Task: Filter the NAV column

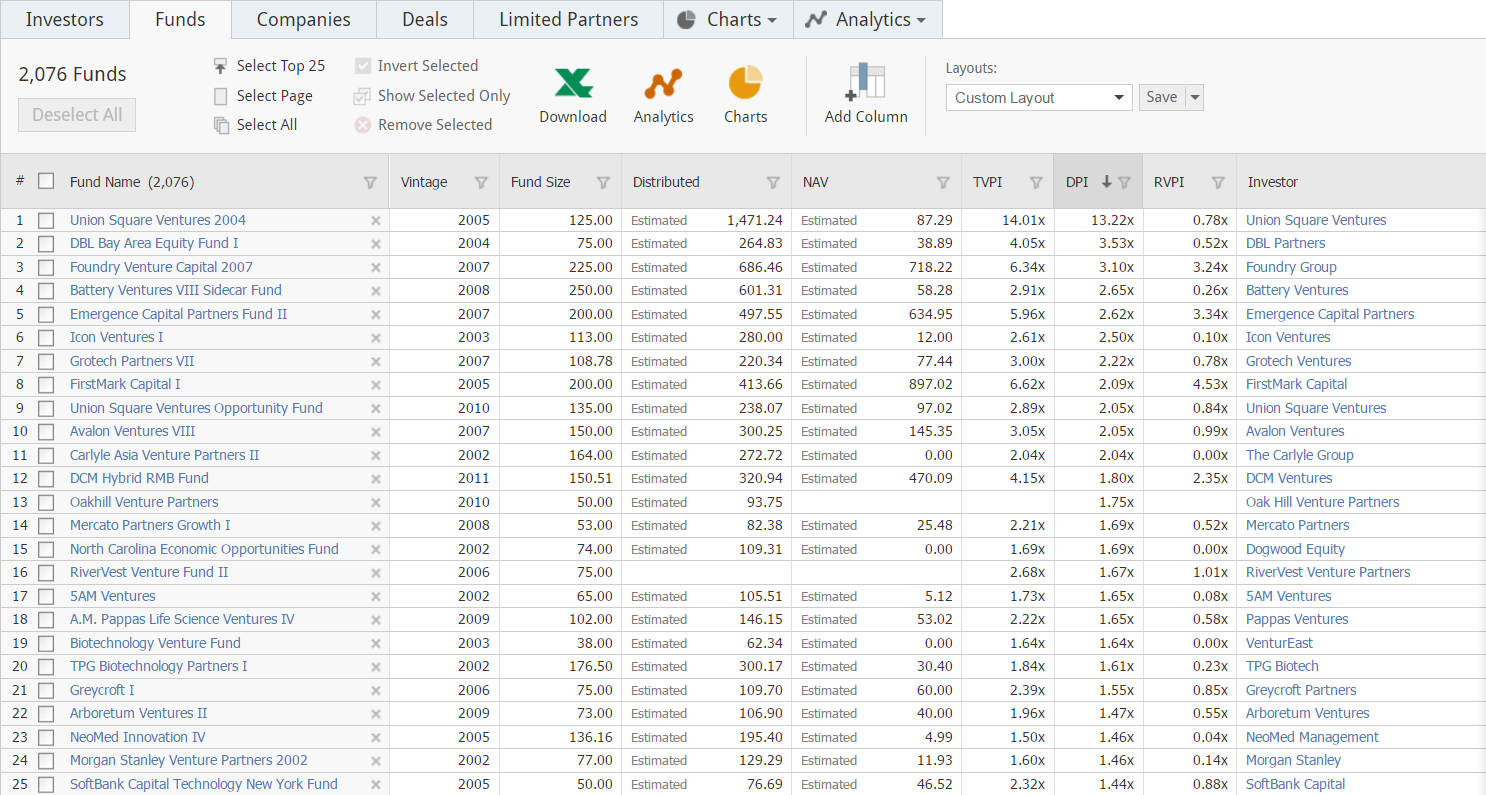Action: point(943,182)
